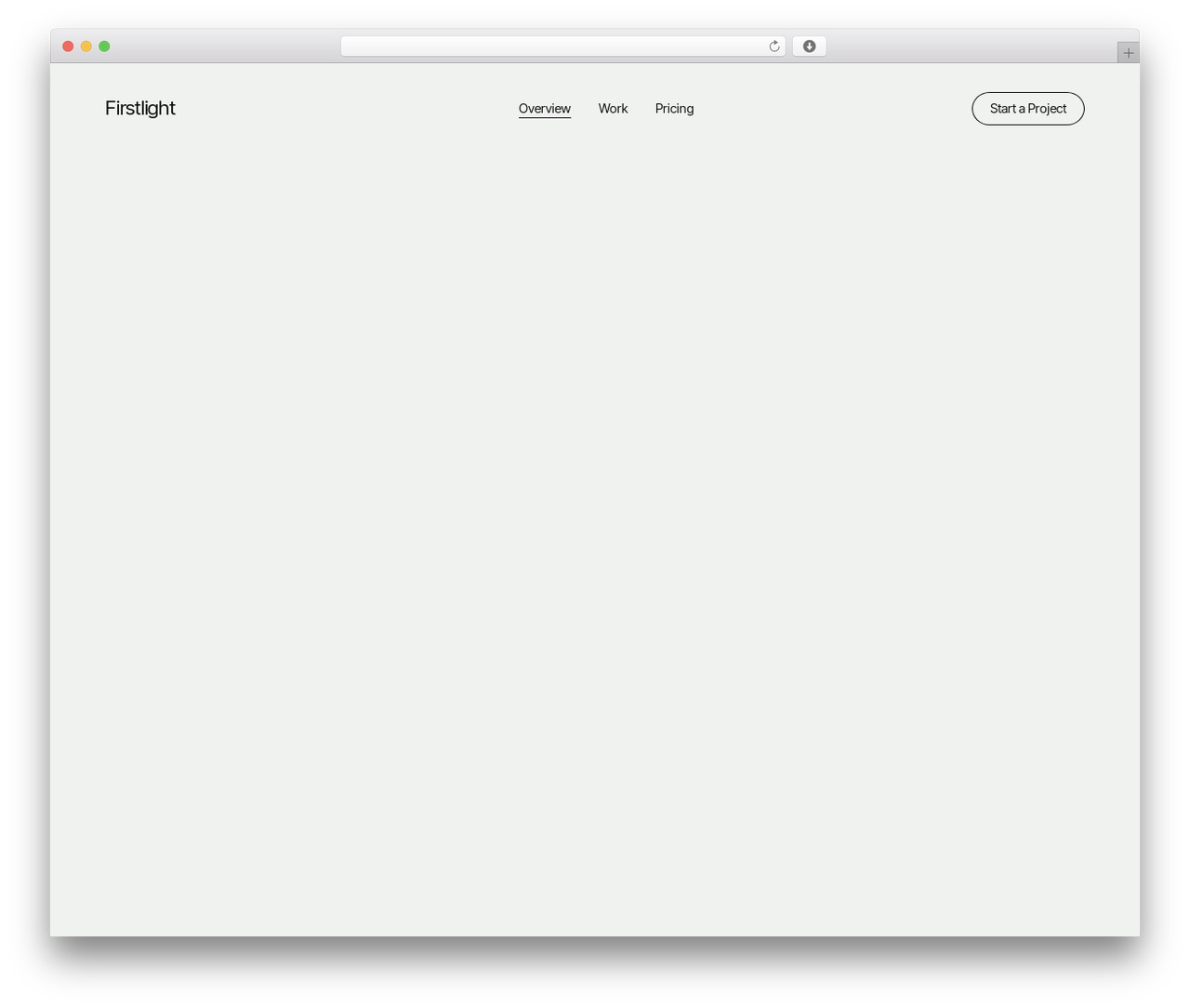Go to the Work page

coord(613,109)
